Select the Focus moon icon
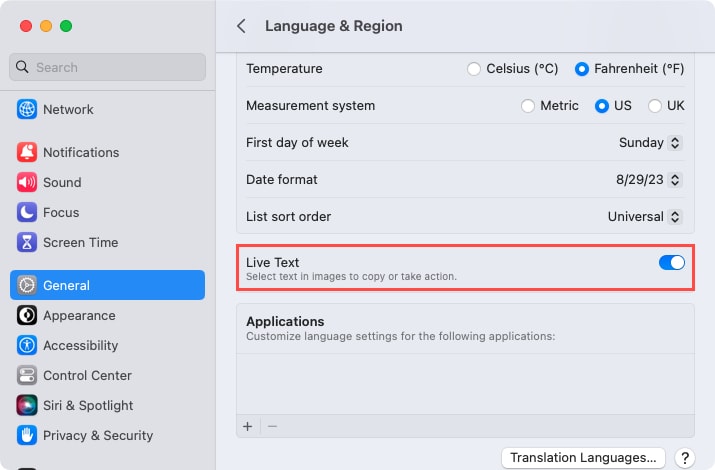The width and height of the screenshot is (715, 470). [x=27, y=213]
